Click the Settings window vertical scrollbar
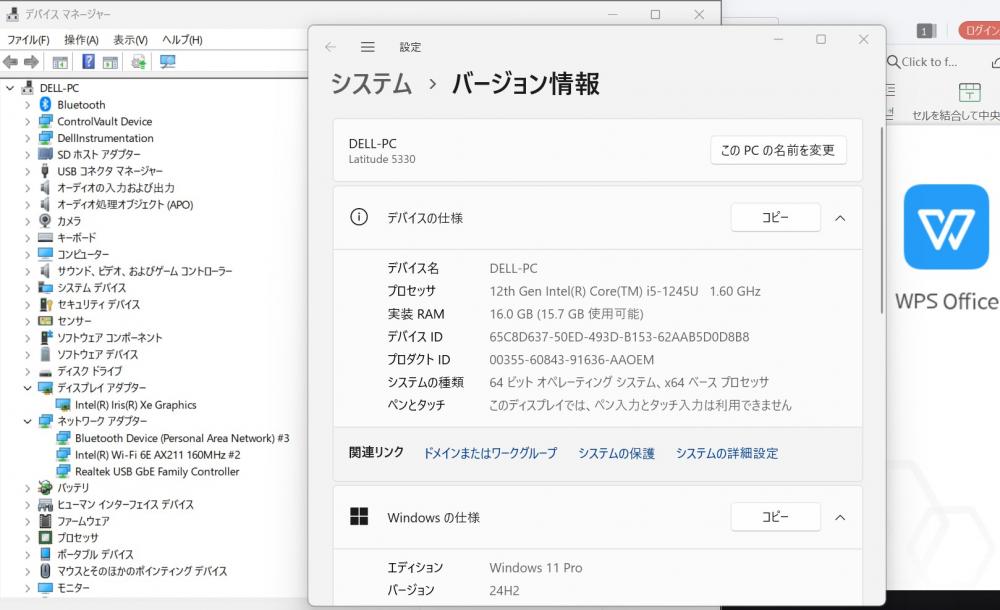Viewport: 1000px width, 610px height. click(882, 220)
